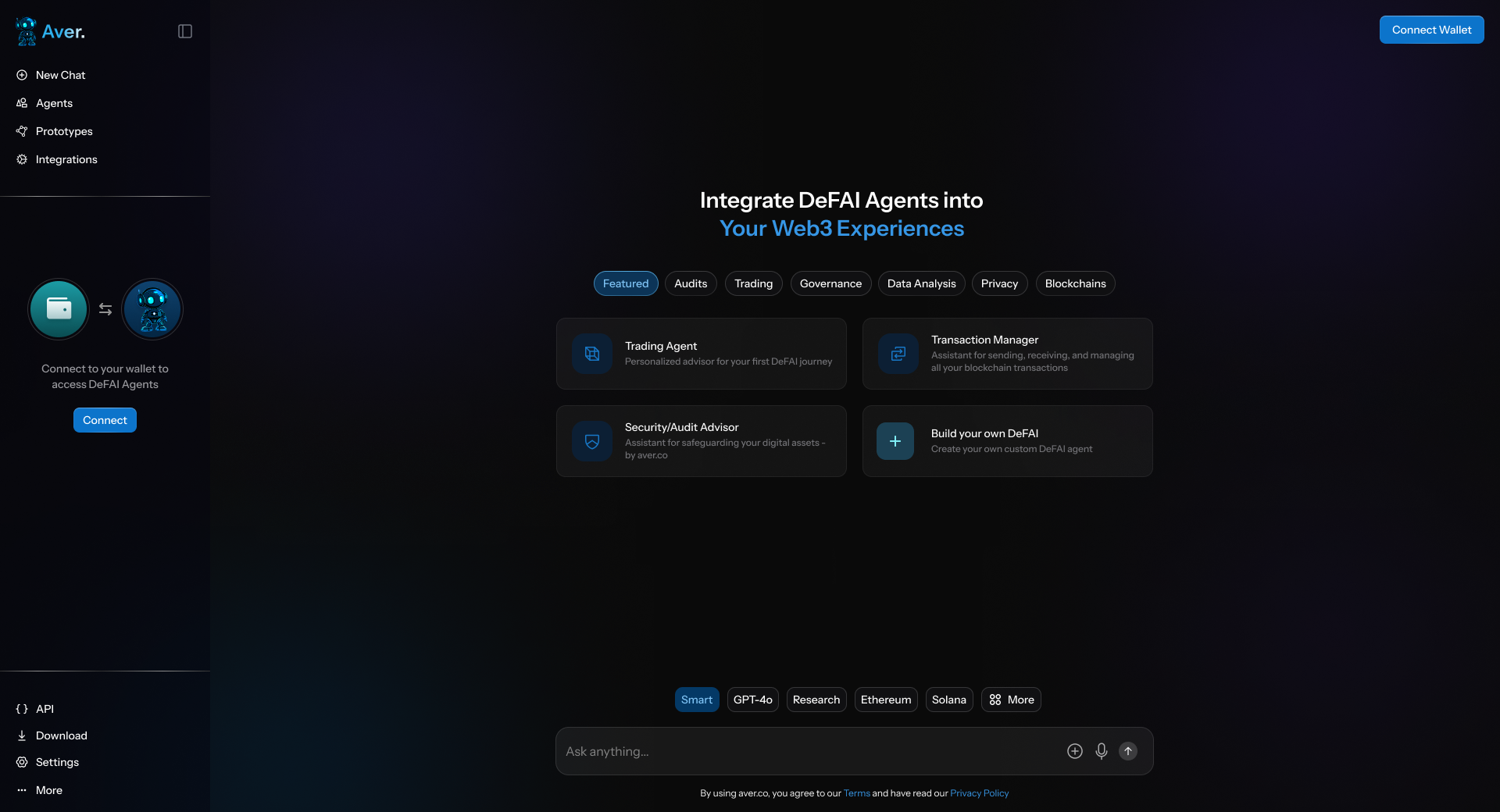Click the microphone voice input icon

coord(1101,751)
